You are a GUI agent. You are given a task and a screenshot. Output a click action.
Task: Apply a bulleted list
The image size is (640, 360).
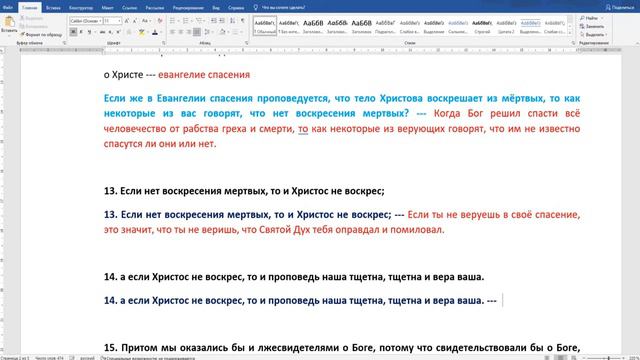click(173, 20)
